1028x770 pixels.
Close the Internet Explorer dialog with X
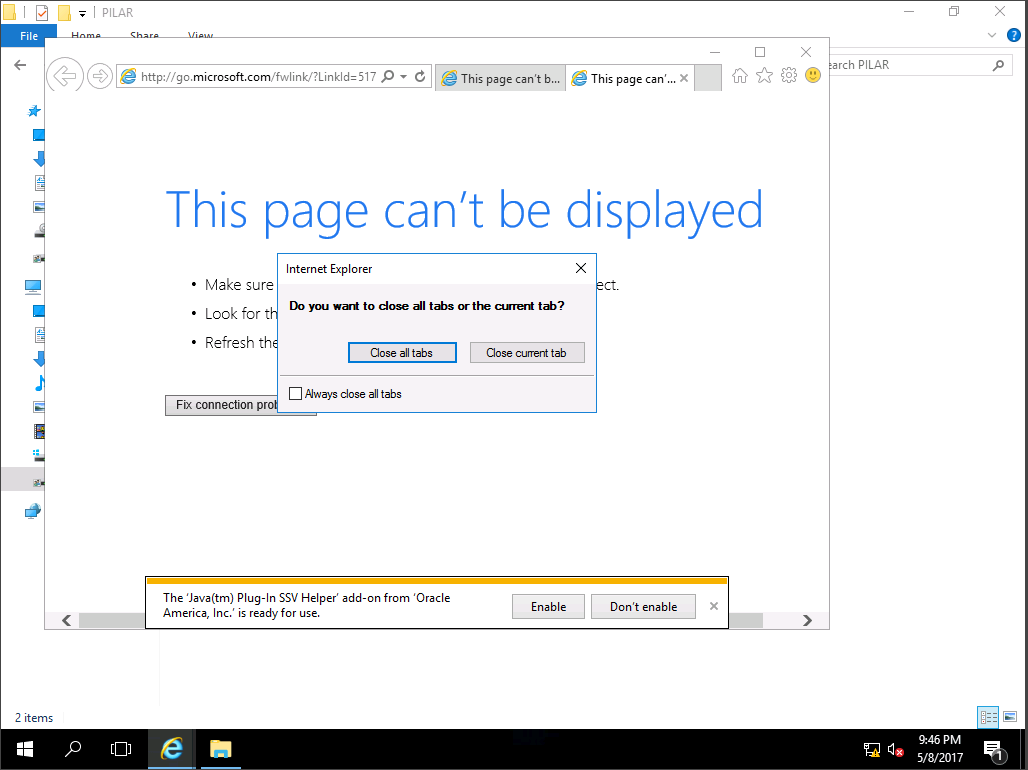coord(581,268)
